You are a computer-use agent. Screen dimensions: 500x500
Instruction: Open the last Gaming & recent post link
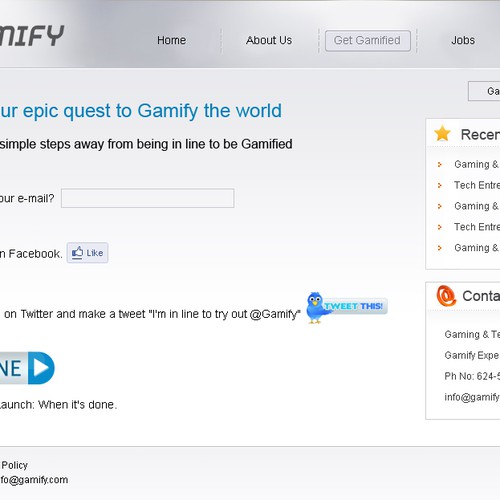[477, 248]
